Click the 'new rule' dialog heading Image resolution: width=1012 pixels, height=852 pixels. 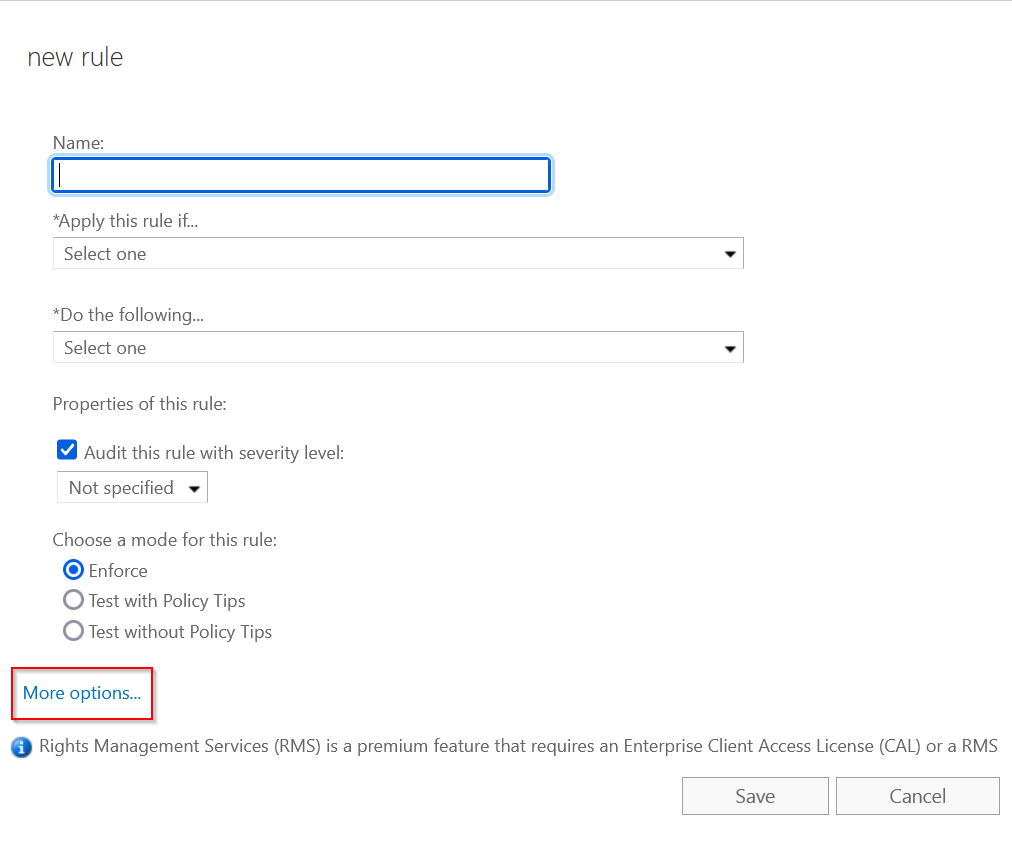pos(75,58)
